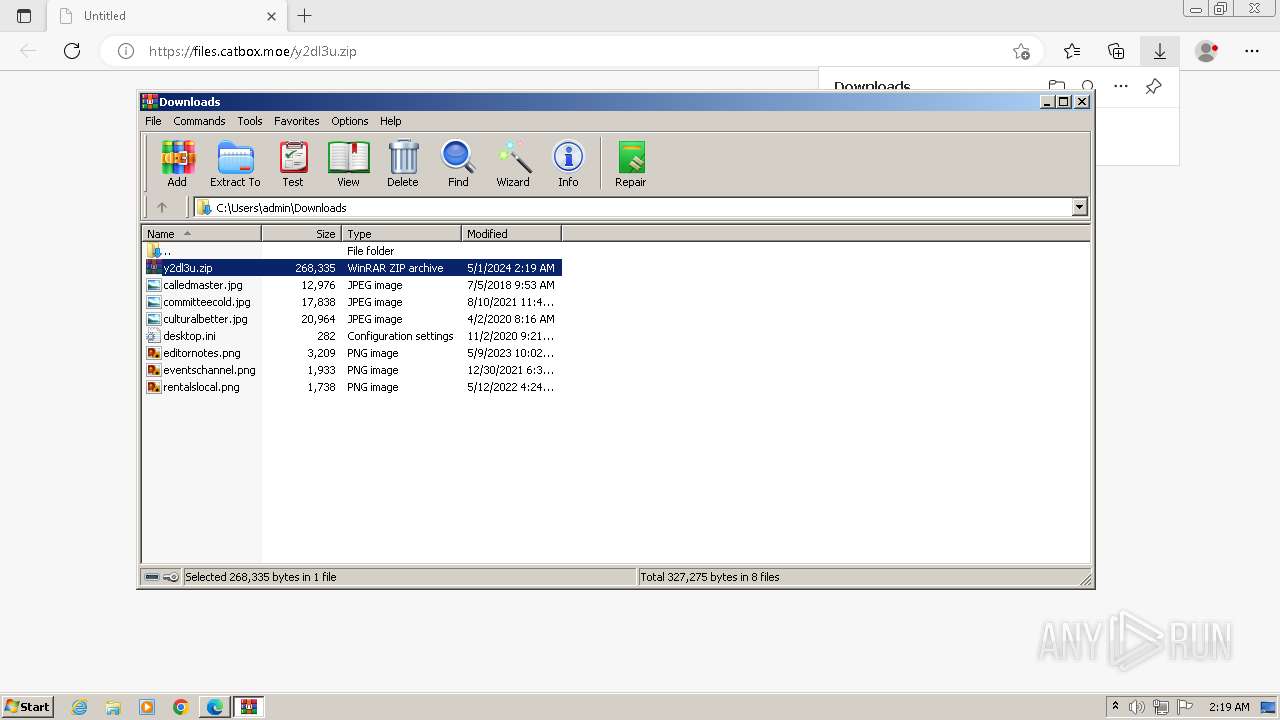Open the Favorites menu in WinRAR
Screen dimensions: 1280x720
pos(297,121)
